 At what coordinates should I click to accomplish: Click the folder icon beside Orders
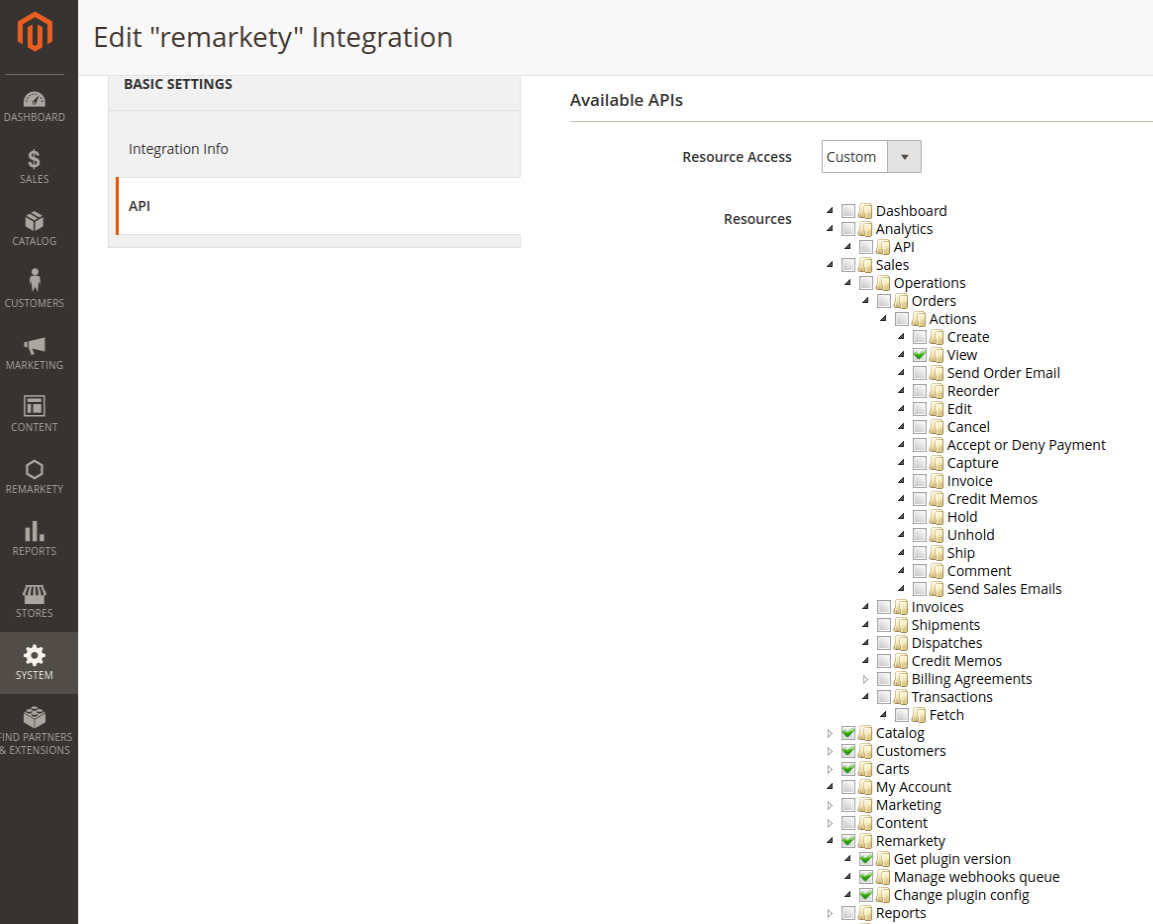[901, 301]
